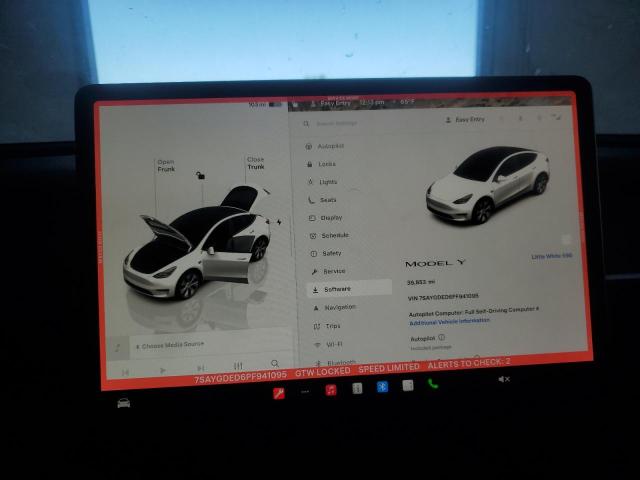Tap Close Trunk
The image size is (640, 480).
pyautogui.click(x=256, y=163)
